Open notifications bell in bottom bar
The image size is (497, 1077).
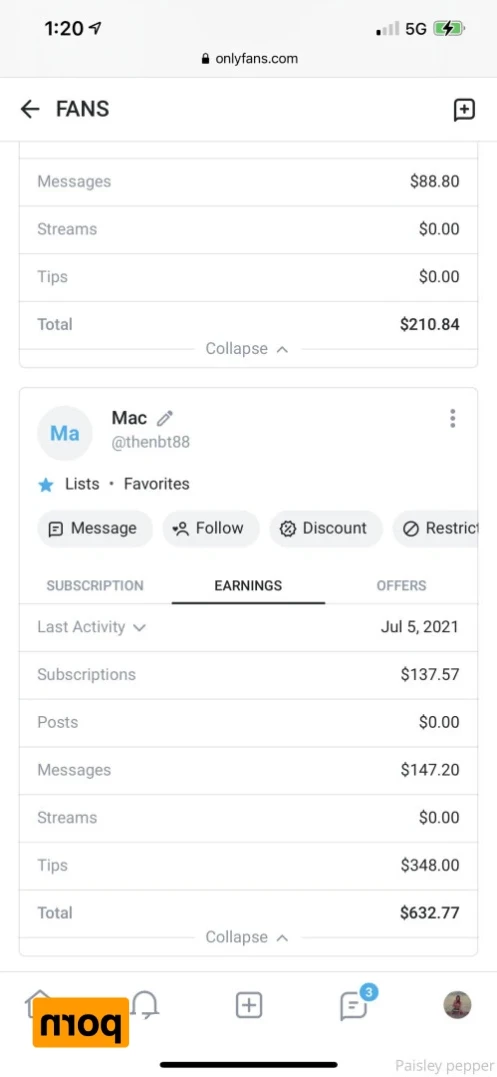tap(146, 1006)
